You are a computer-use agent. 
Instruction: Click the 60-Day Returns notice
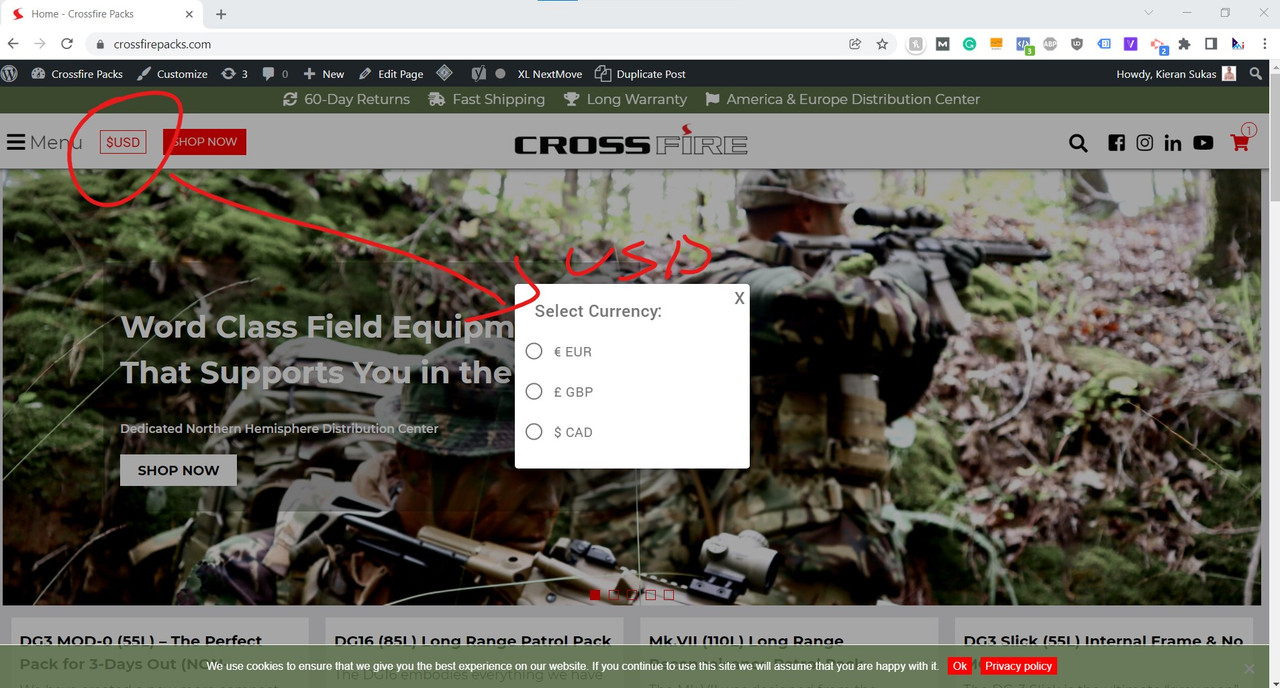click(x=346, y=99)
